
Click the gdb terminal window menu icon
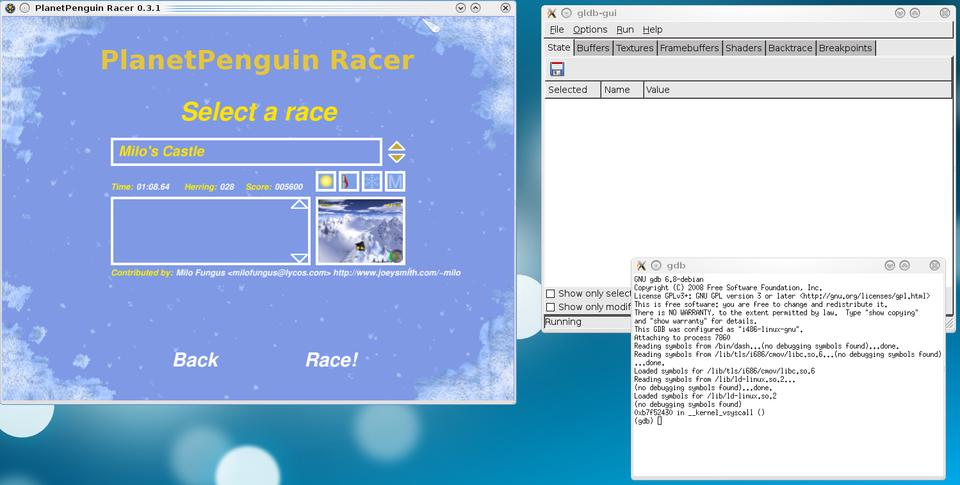point(639,265)
